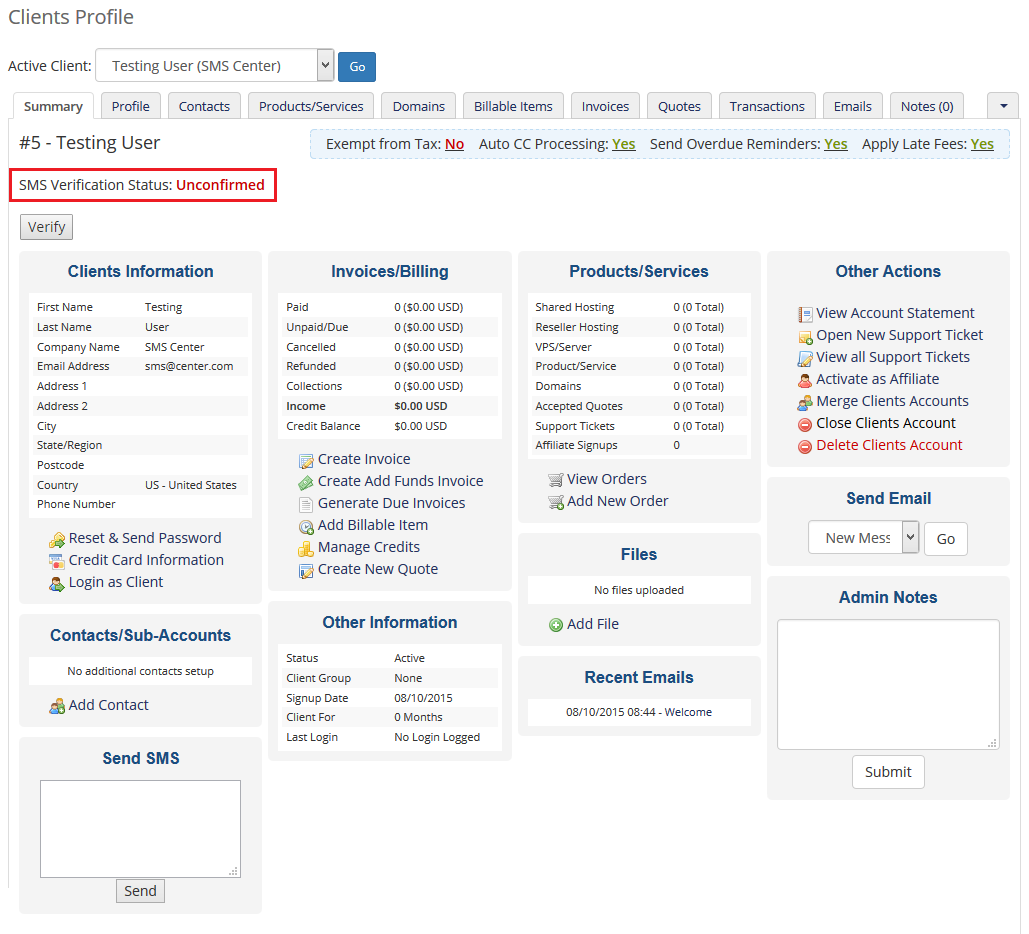Click the Merge Clients Accounts link
The image size is (1029, 934).
(892, 402)
